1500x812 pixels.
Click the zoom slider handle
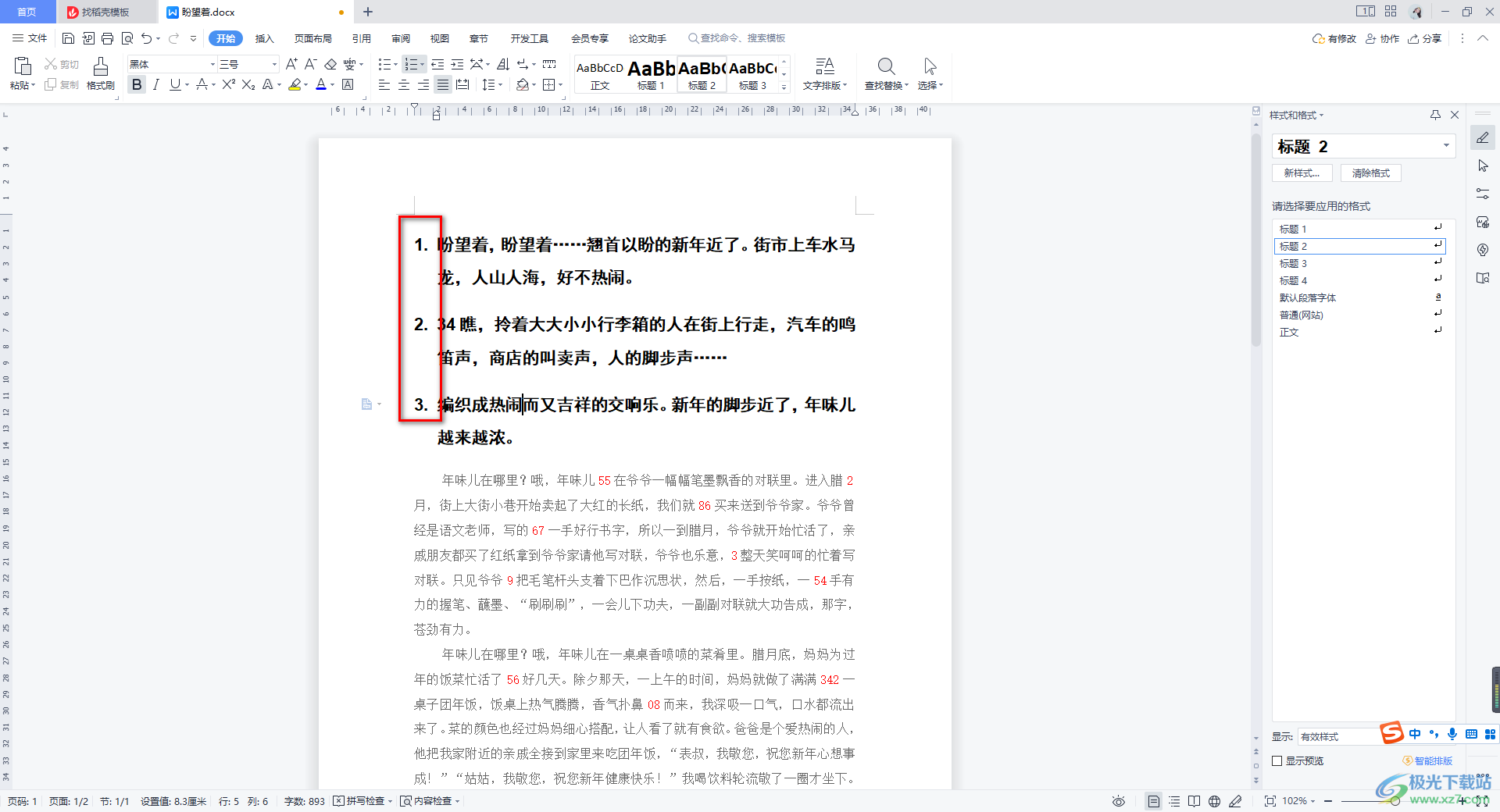pyautogui.click(x=1395, y=801)
